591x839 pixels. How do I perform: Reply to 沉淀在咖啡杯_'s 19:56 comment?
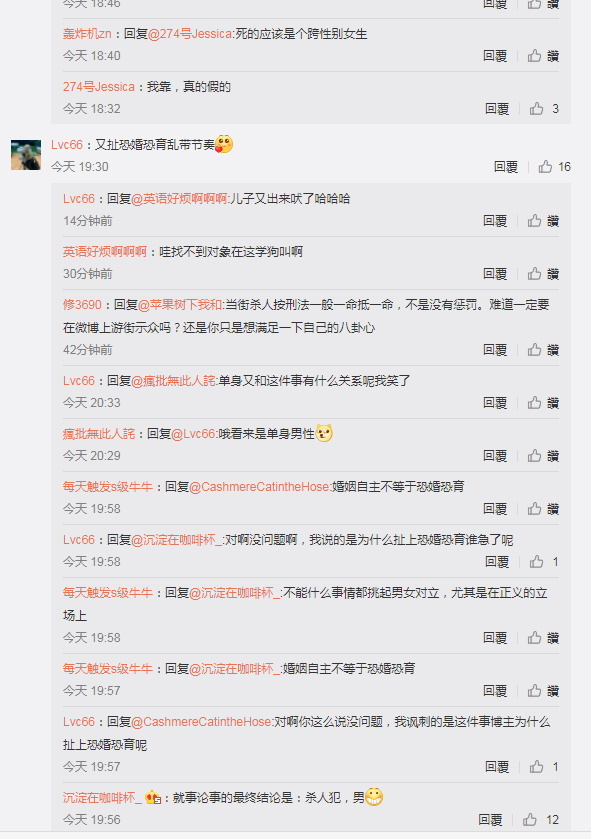pyautogui.click(x=490, y=820)
